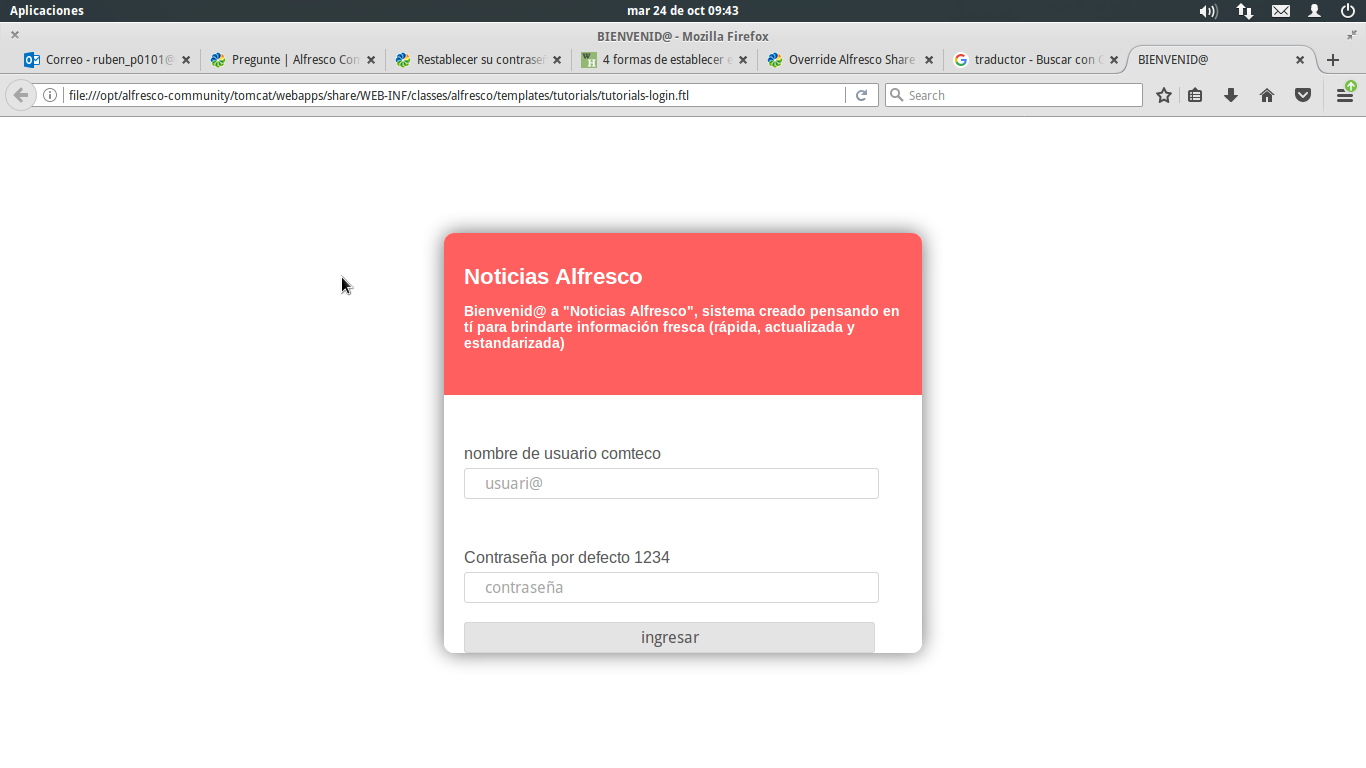Image resolution: width=1366 pixels, height=768 pixels.
Task: Close the Firefox window with X button
Action: pos(15,35)
